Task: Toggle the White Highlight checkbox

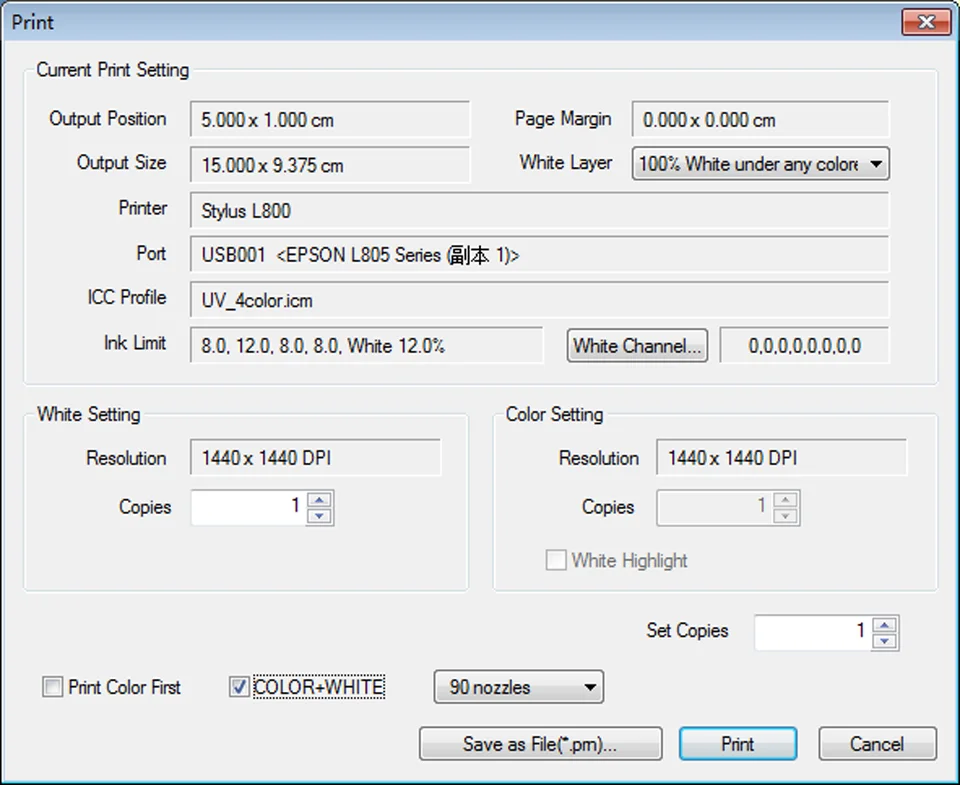Action: coord(556,560)
